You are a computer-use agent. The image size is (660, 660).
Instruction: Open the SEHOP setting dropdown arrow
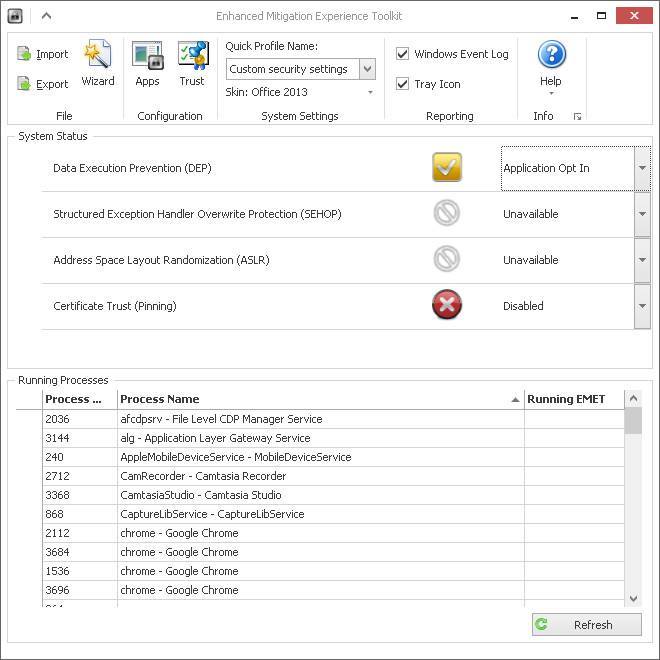[642, 214]
